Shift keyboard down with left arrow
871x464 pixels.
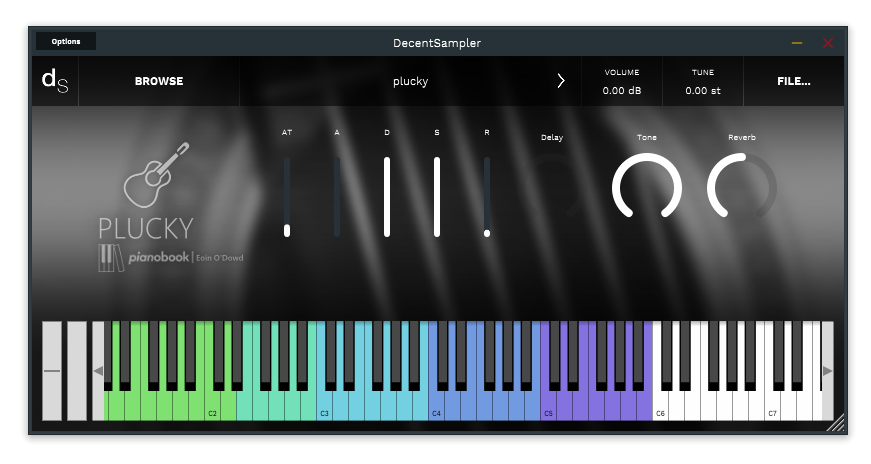98,371
